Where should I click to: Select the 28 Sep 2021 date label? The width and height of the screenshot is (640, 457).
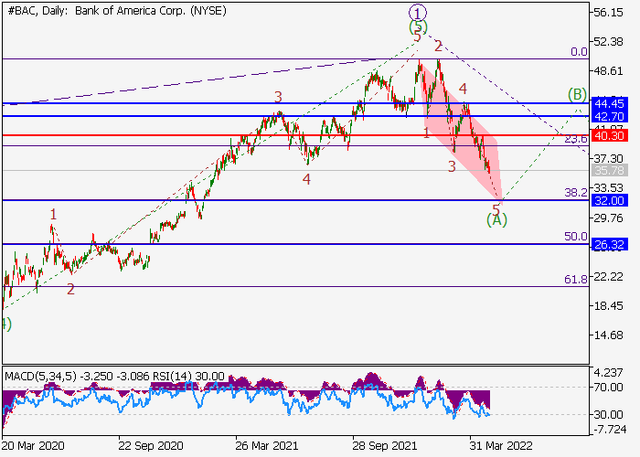[x=384, y=446]
